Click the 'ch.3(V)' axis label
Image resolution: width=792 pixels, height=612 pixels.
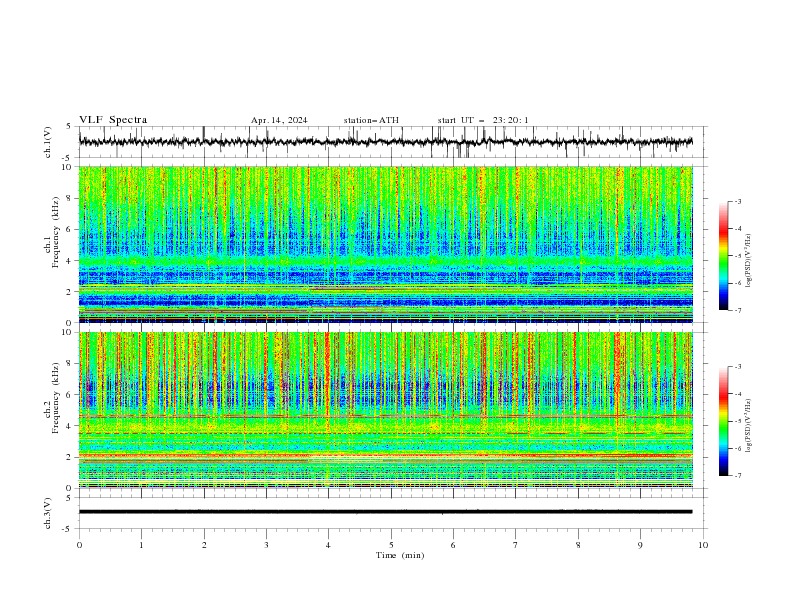(48, 513)
